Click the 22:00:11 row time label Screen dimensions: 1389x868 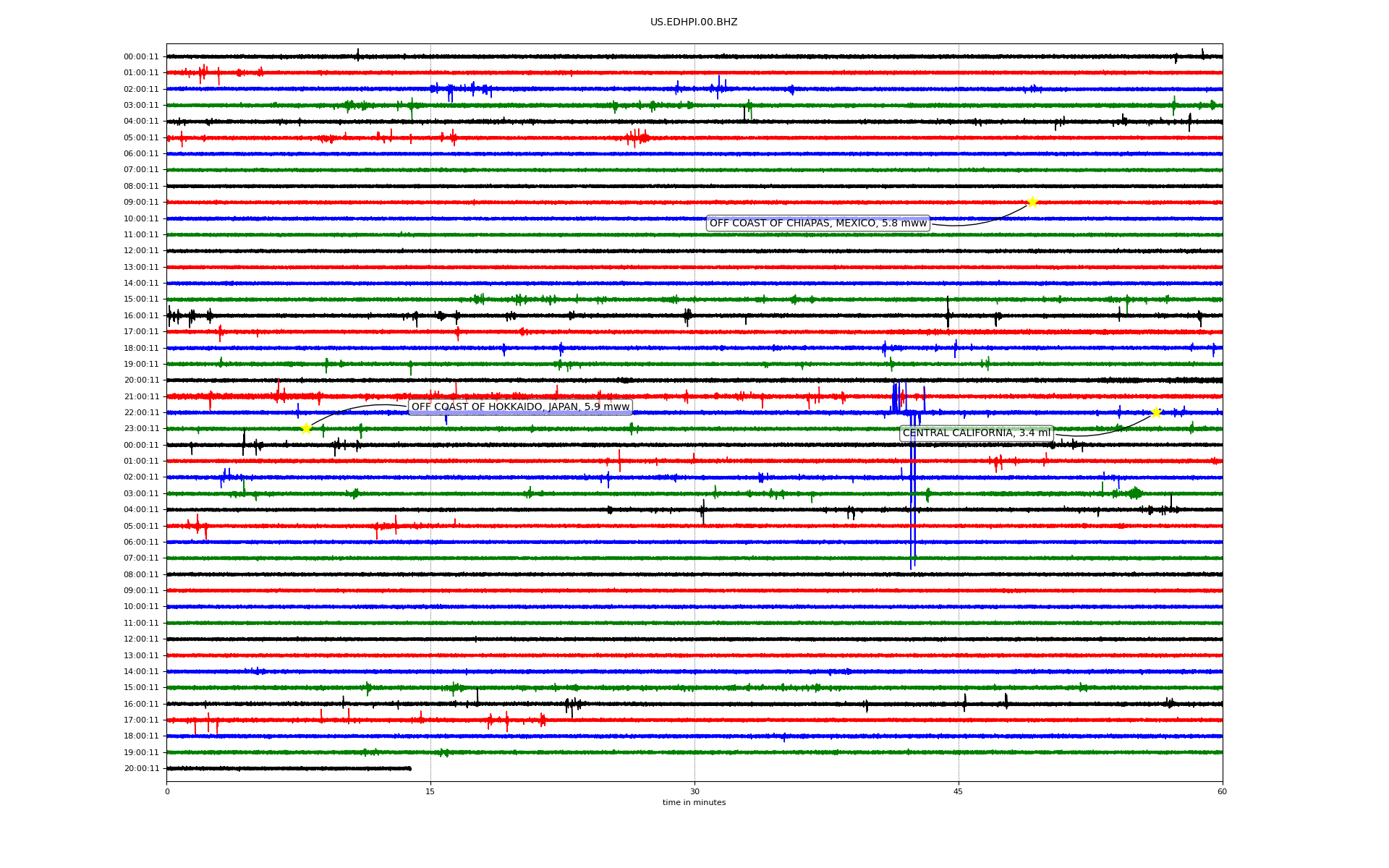coord(141,413)
